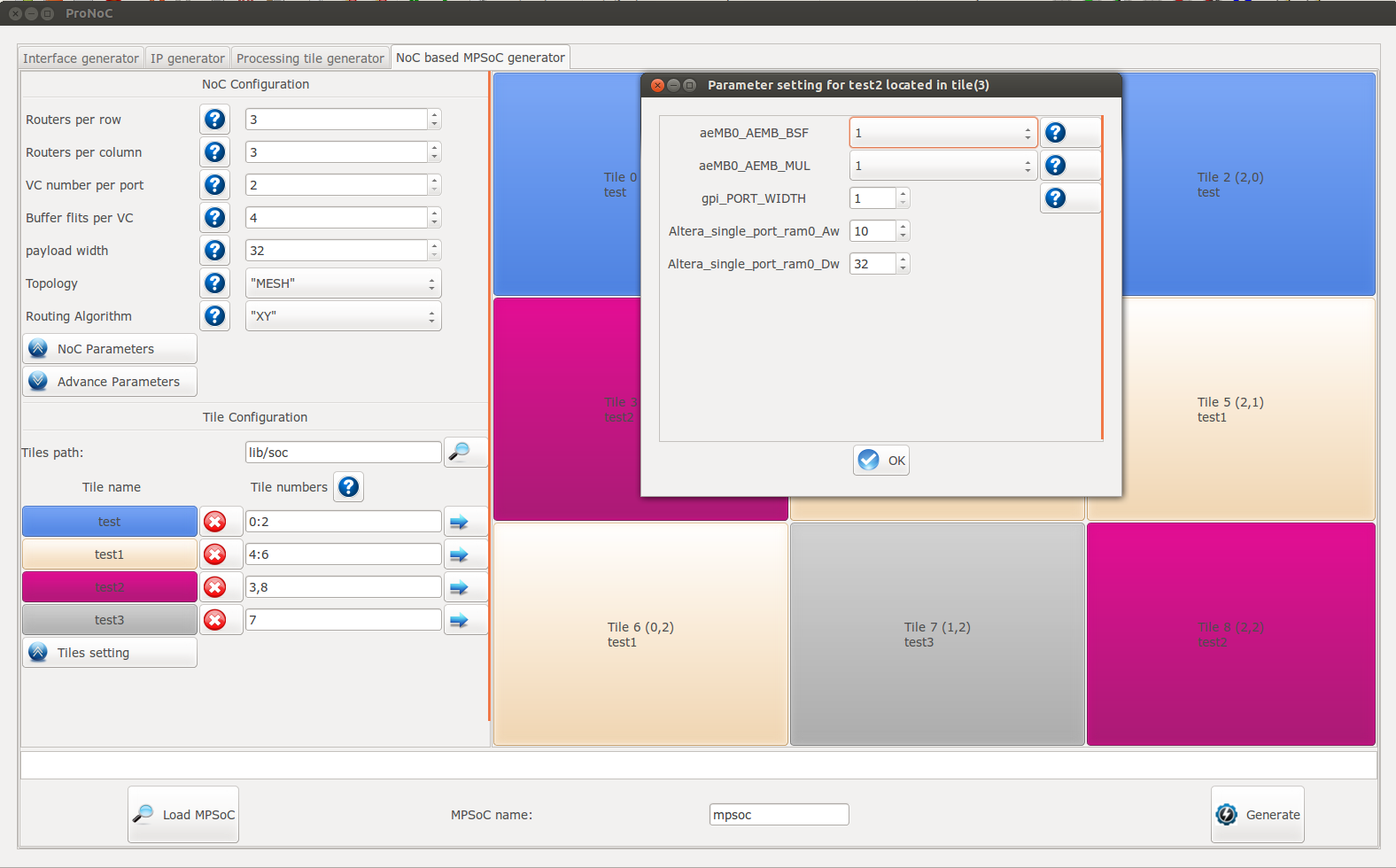Collapse the NoC Parameters section

click(x=109, y=349)
